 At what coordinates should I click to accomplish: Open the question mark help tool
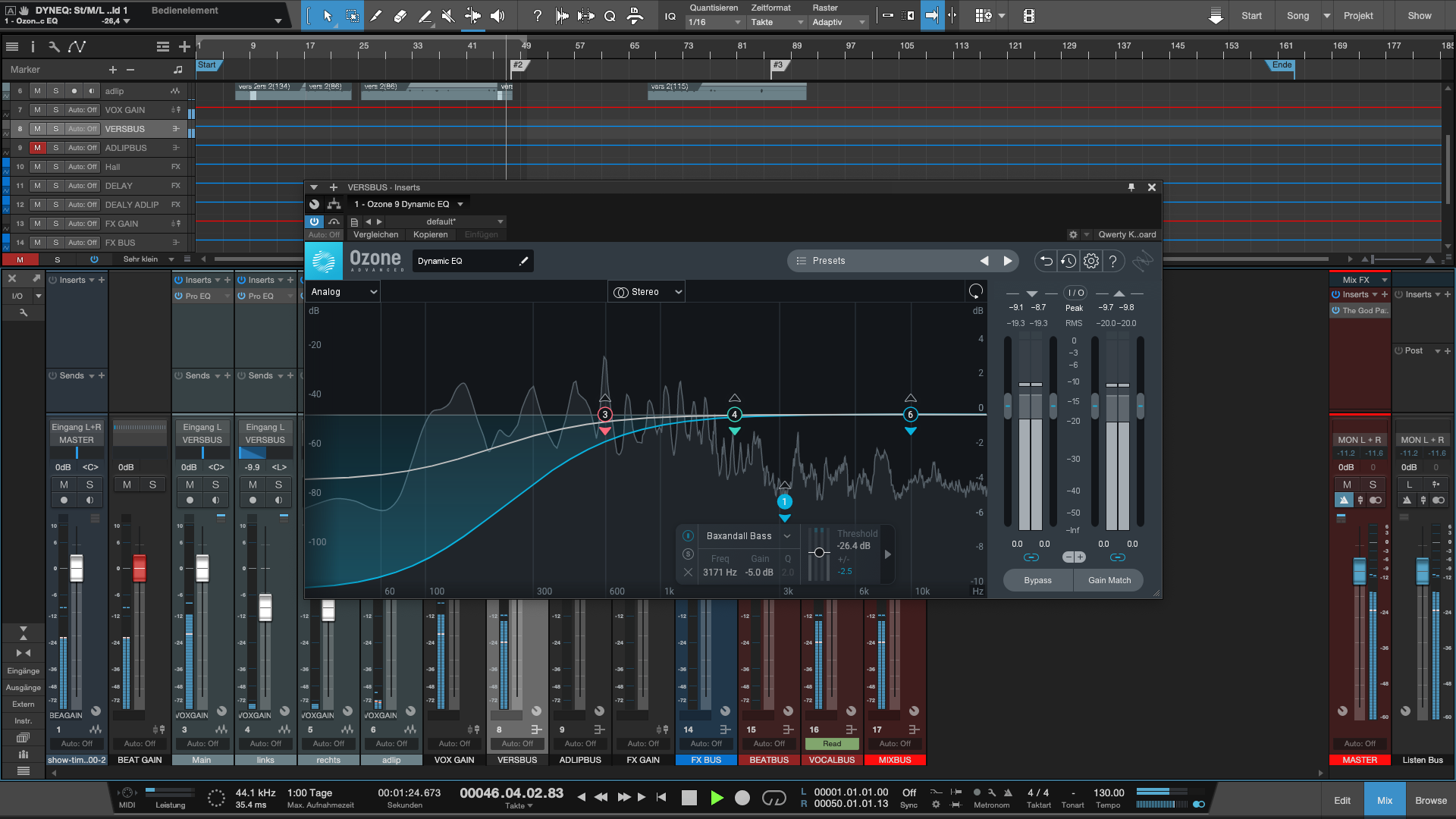[x=537, y=15]
